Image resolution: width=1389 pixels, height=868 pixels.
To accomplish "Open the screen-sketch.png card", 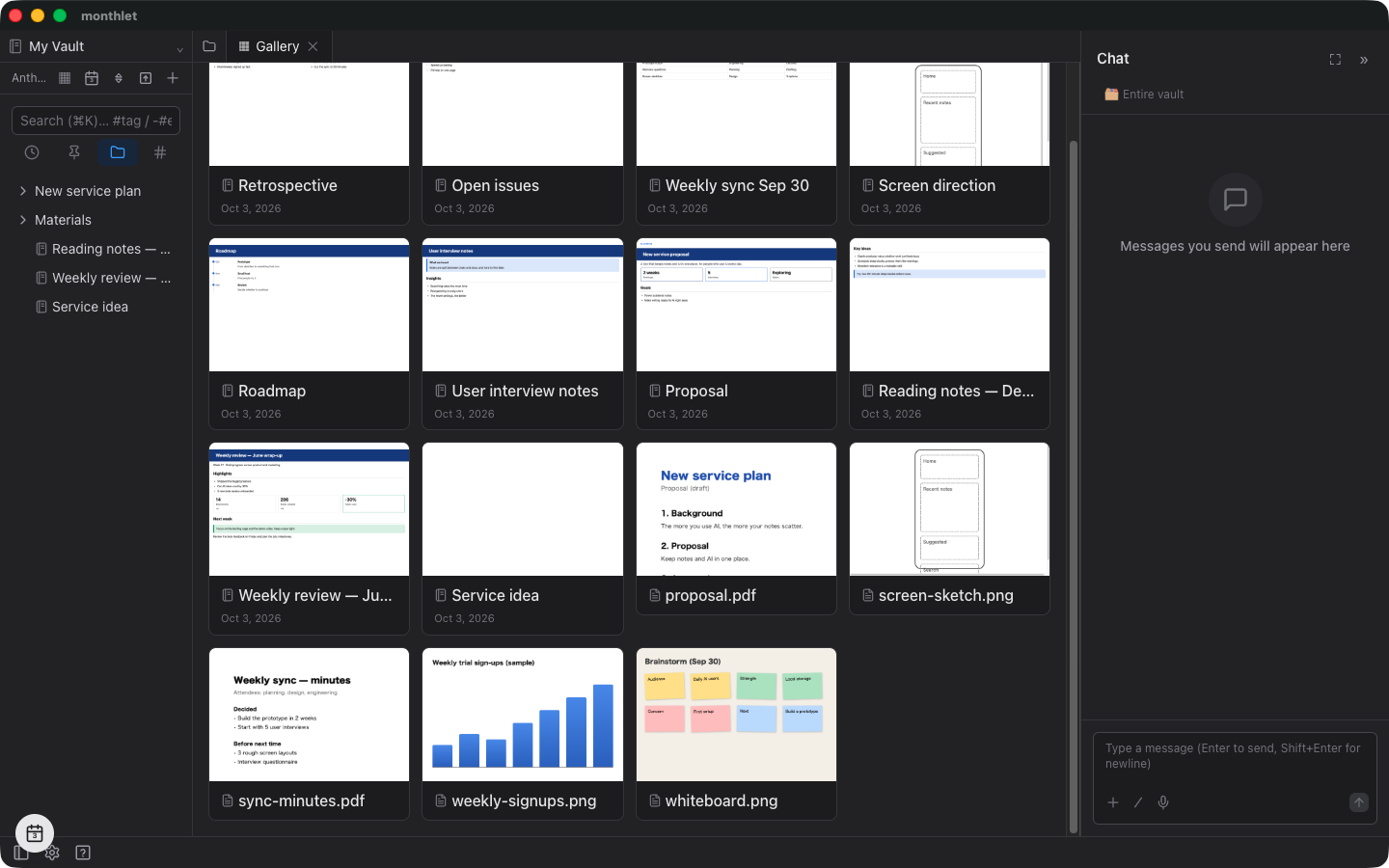I will 949,529.
